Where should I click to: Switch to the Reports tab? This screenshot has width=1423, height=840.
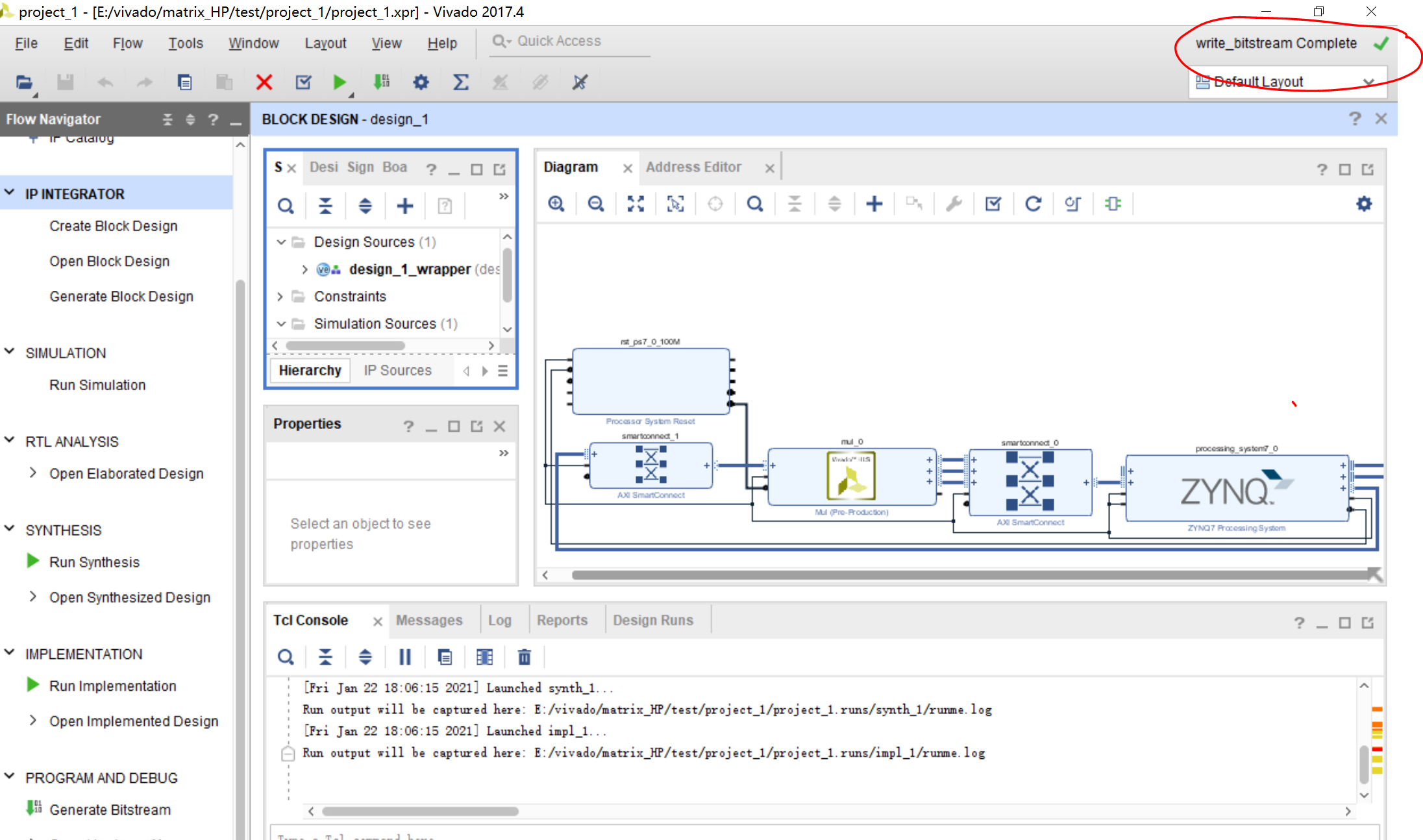point(562,620)
